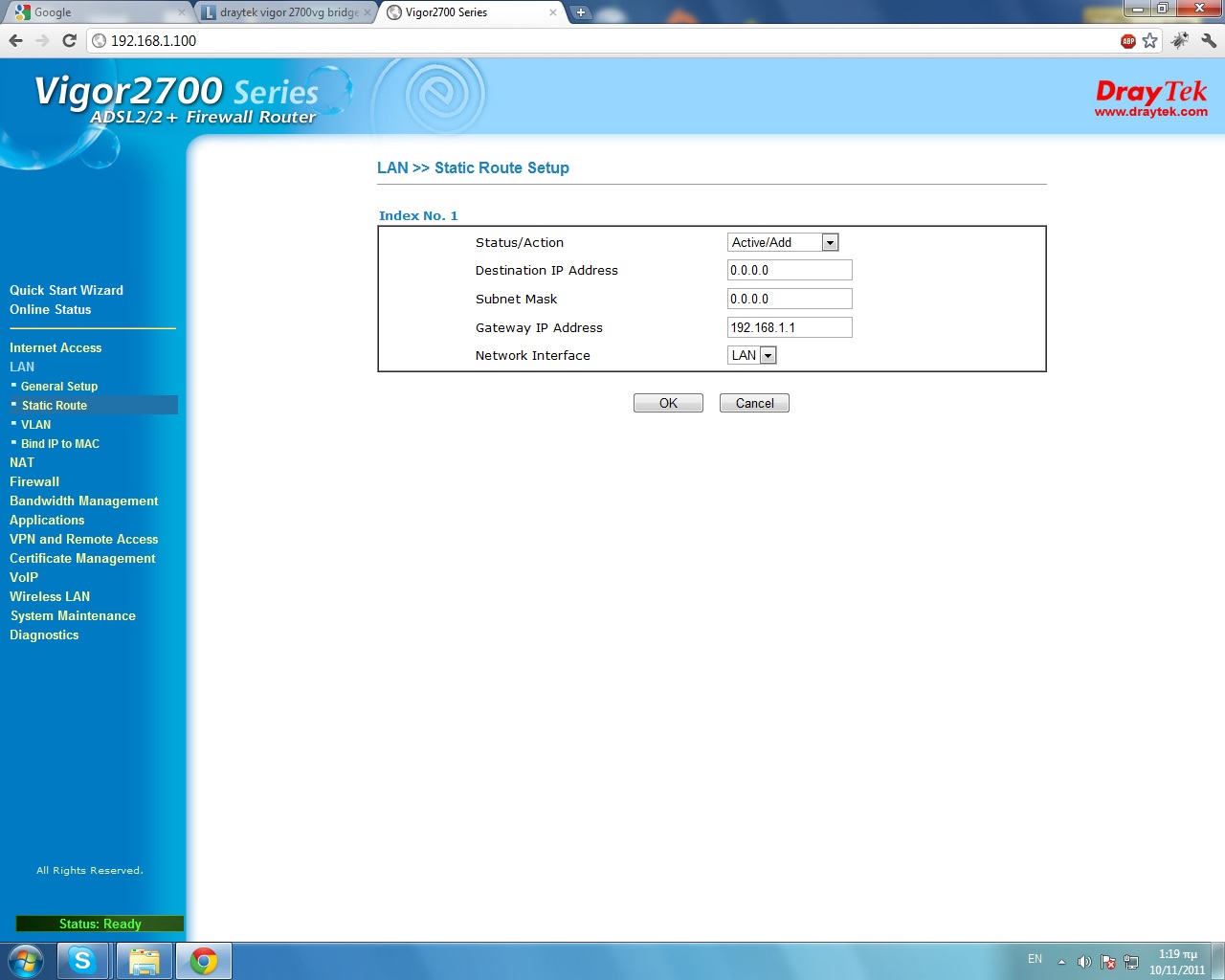Close the Google tab
1225x980 pixels.
(x=182, y=12)
